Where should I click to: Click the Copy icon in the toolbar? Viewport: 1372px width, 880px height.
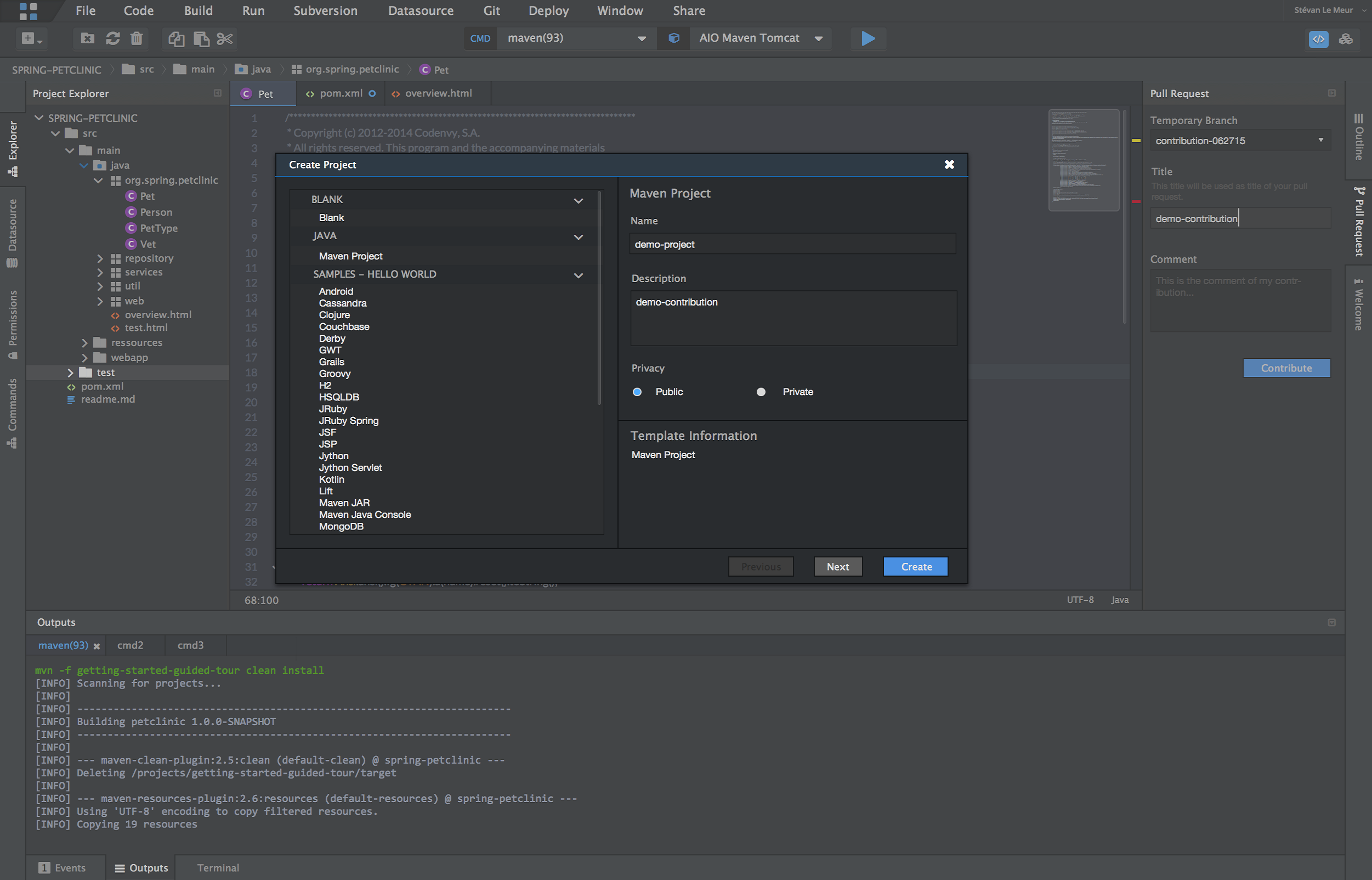point(176,38)
